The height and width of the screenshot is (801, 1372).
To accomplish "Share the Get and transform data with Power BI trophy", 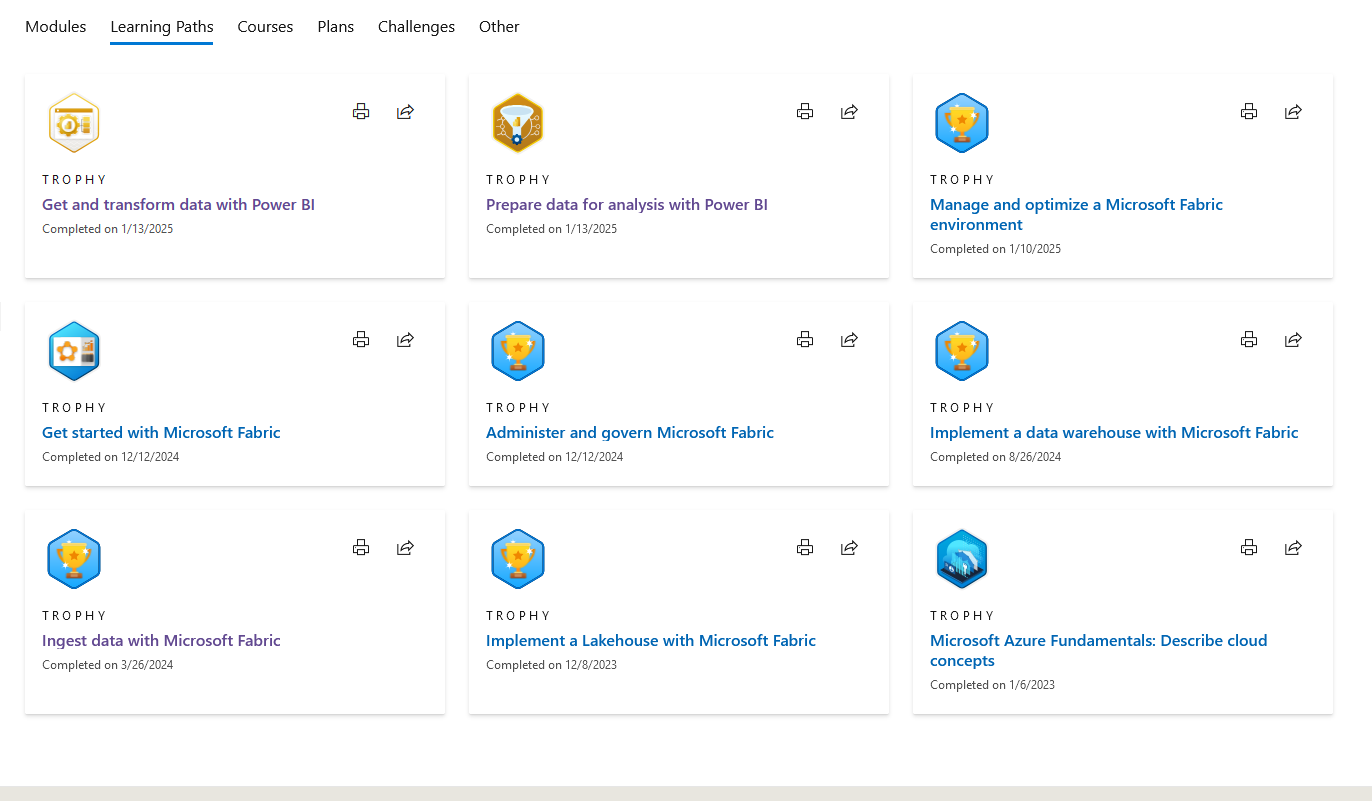I will pyautogui.click(x=405, y=112).
